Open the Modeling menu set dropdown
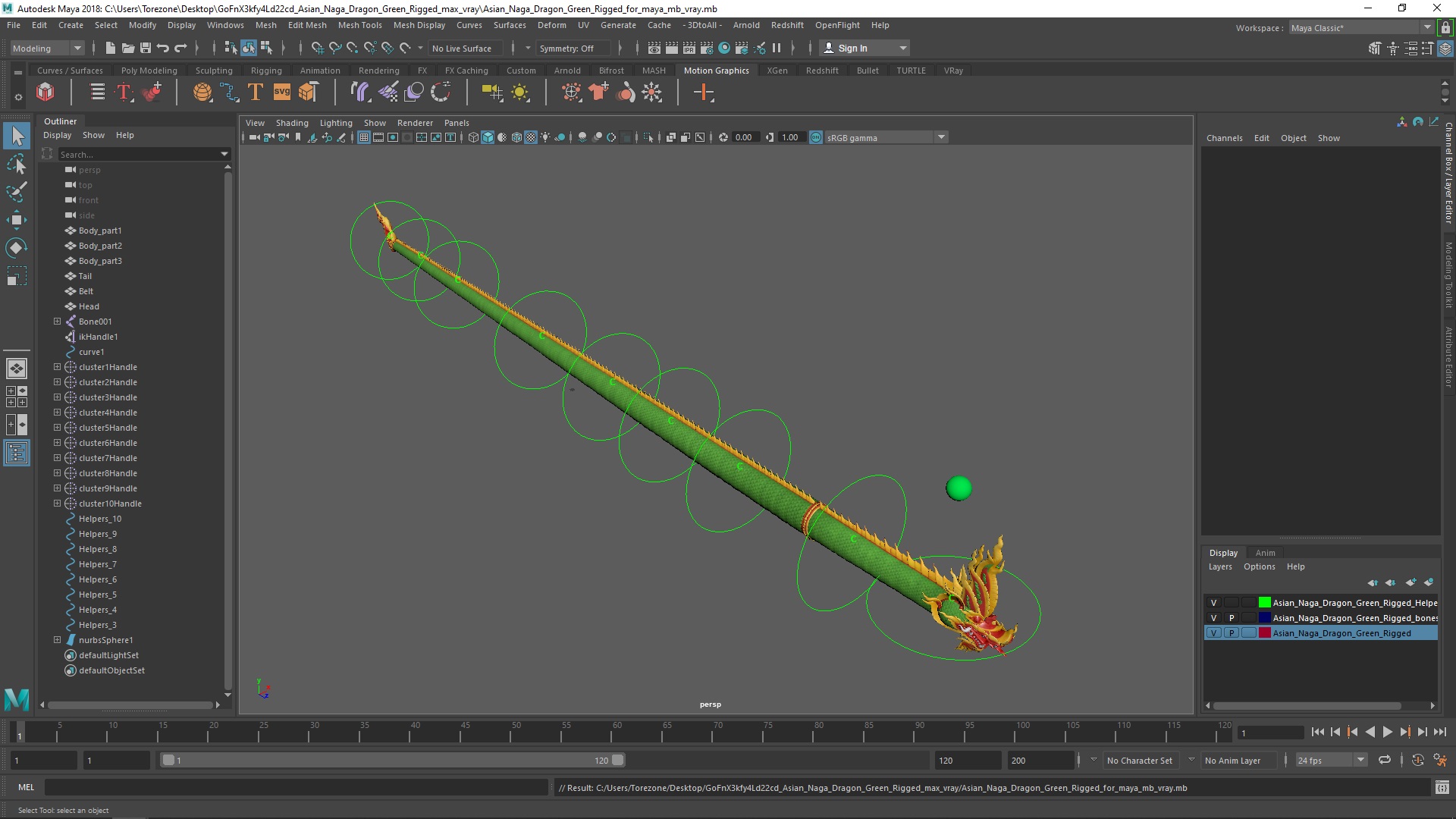This screenshot has width=1456, height=819. 47,48
